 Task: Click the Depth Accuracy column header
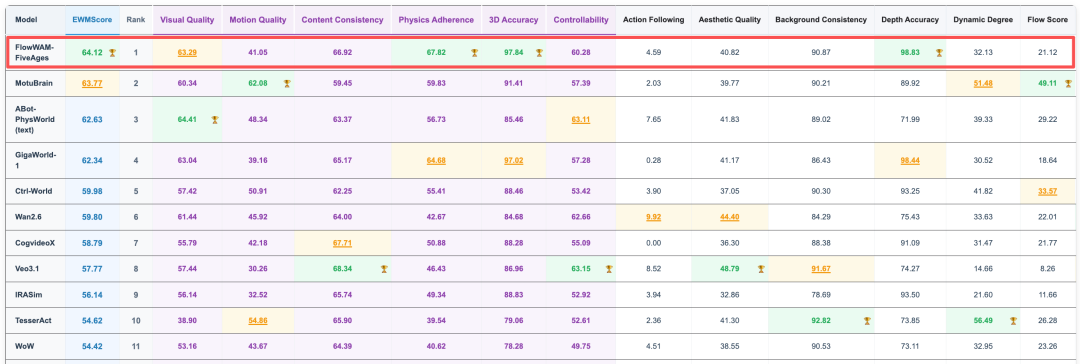pos(910,20)
